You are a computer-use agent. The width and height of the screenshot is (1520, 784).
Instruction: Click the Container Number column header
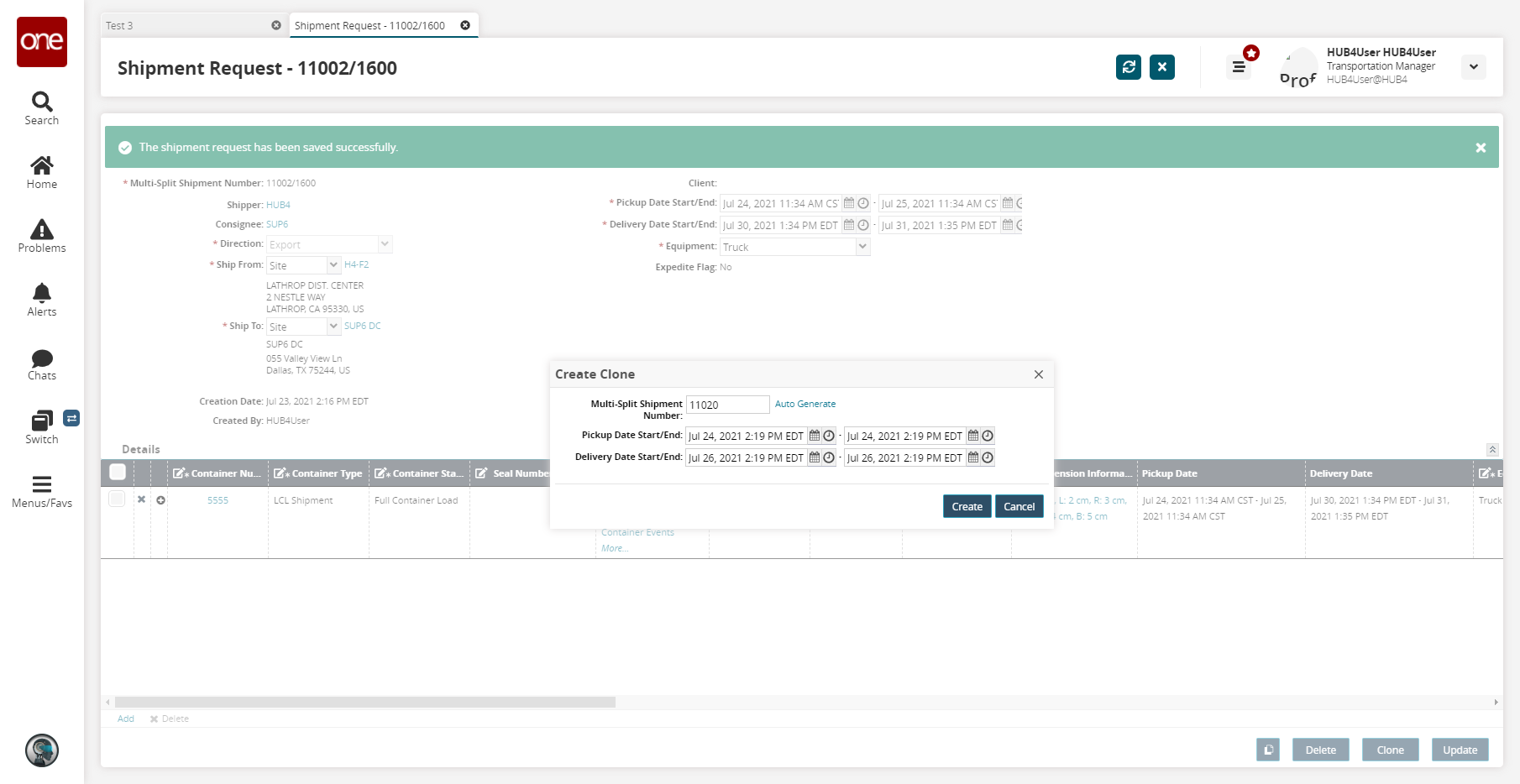[218, 473]
